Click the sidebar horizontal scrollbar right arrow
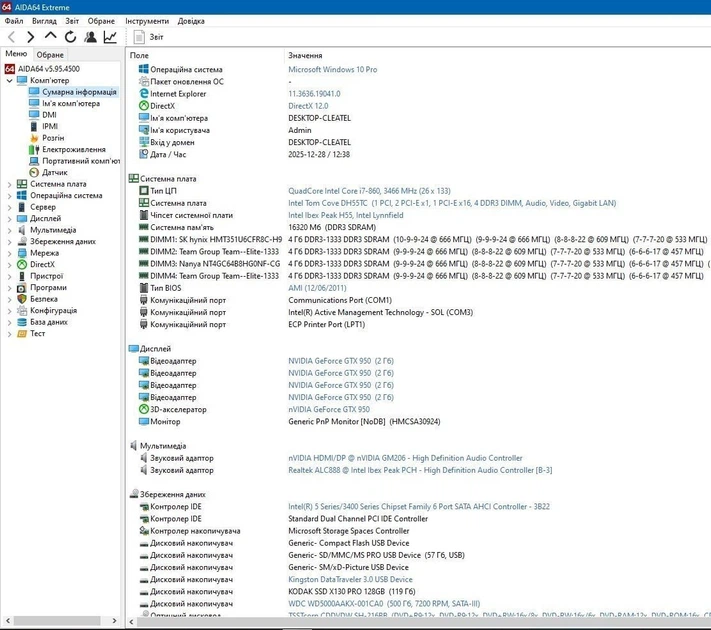This screenshot has height=630, width=711. (x=114, y=620)
